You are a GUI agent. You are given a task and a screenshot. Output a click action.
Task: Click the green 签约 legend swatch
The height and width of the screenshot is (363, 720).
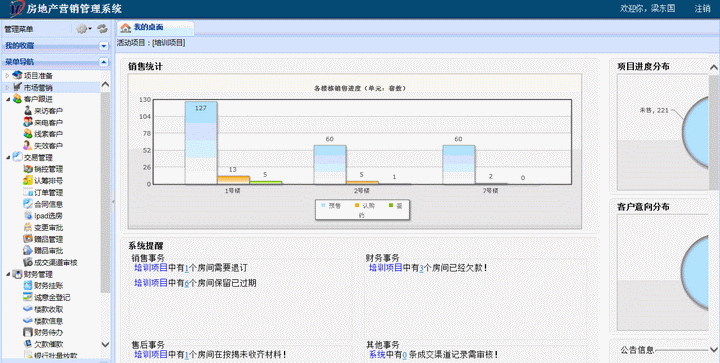coord(391,206)
